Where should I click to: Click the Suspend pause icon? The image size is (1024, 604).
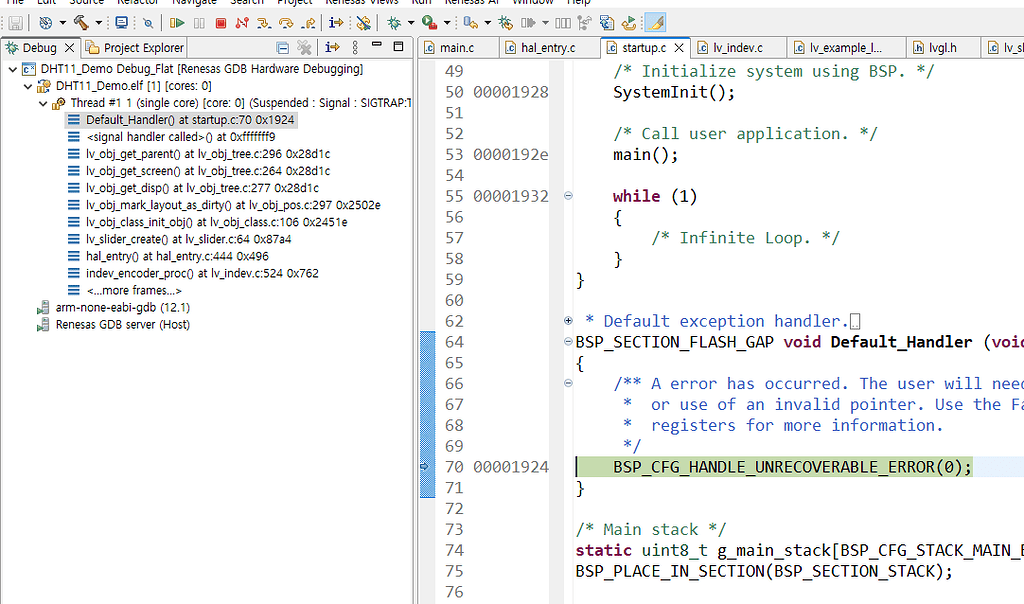pos(199,23)
